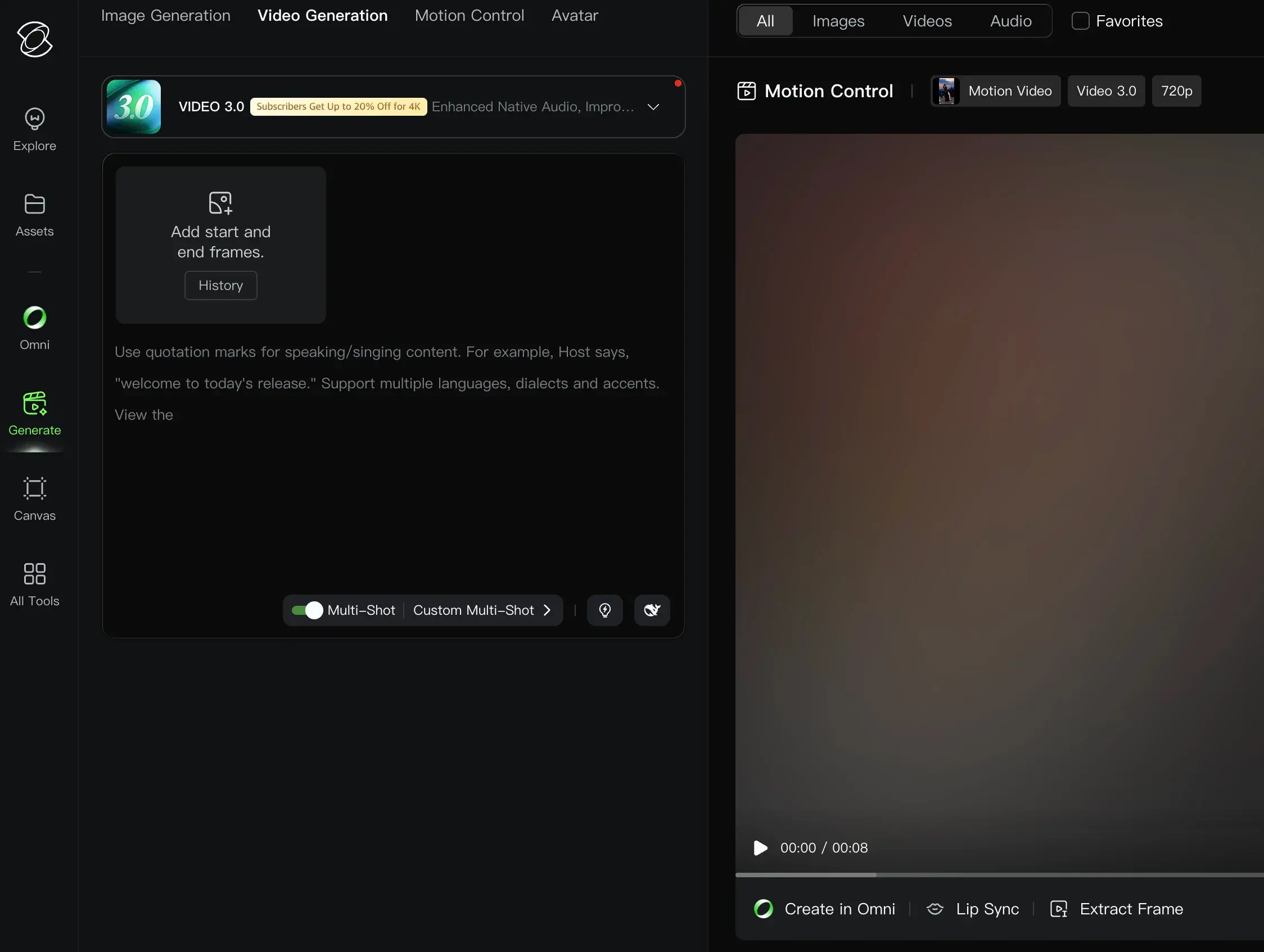Click the Extract Frame icon
The width and height of the screenshot is (1264, 952).
[x=1058, y=909]
